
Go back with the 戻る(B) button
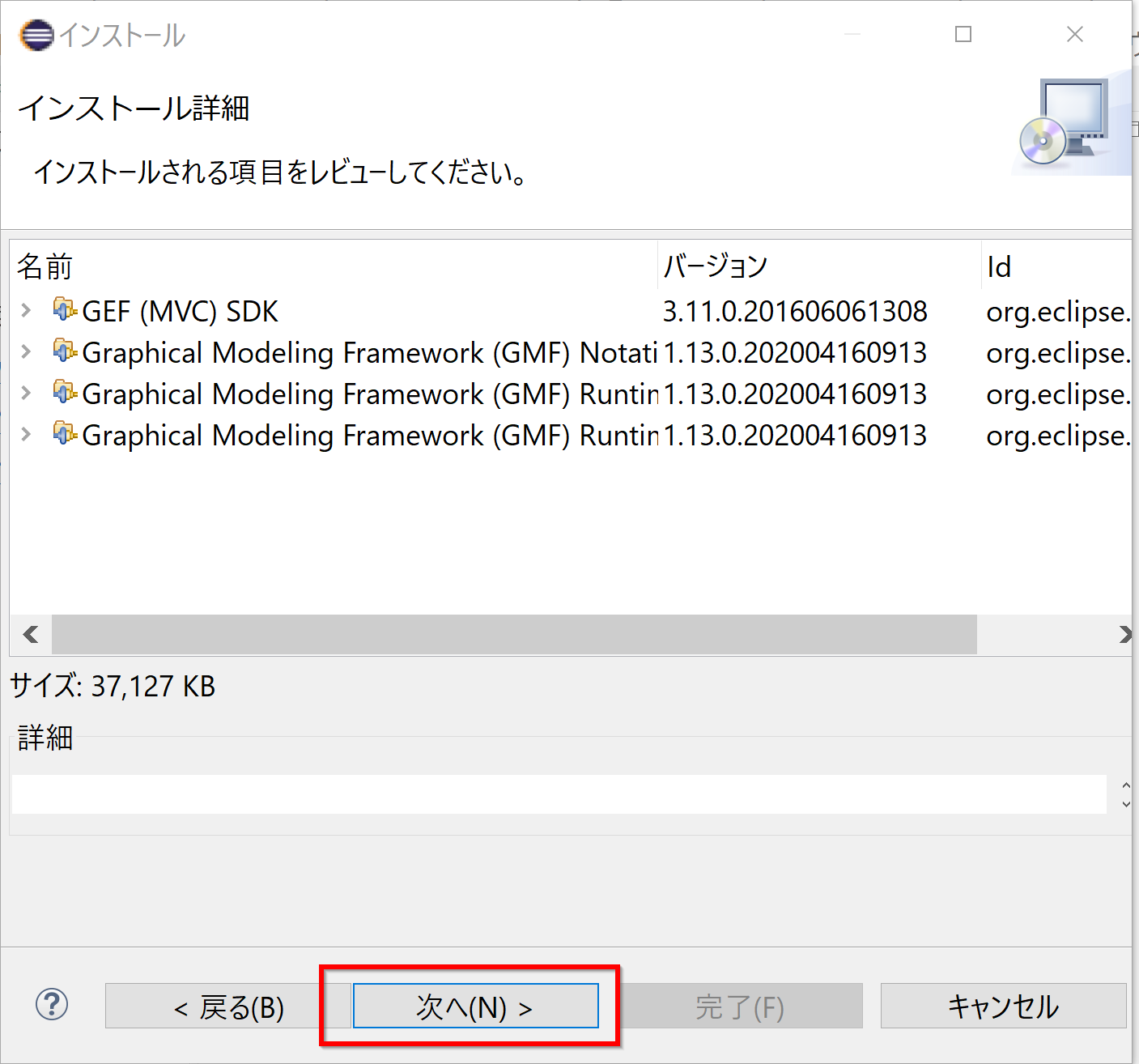tap(228, 1007)
